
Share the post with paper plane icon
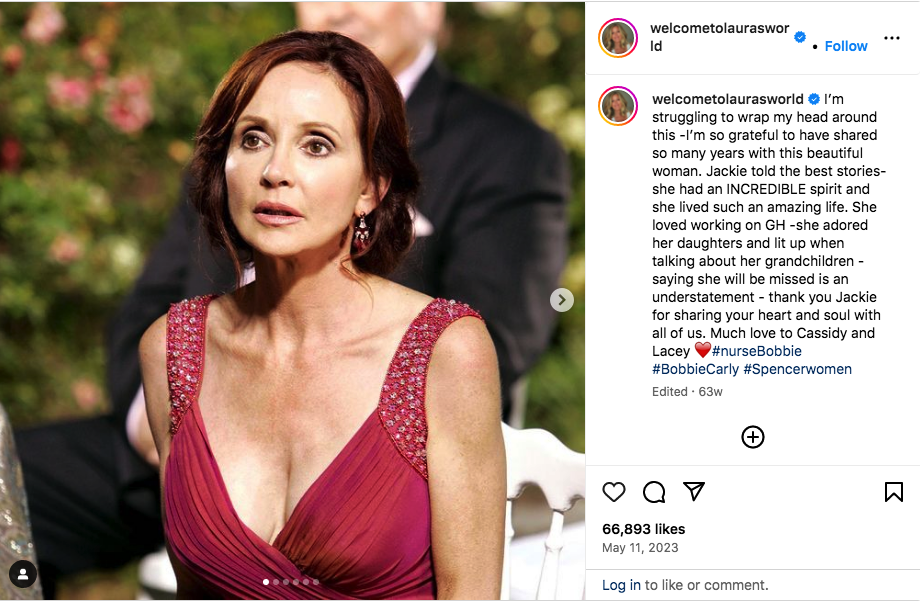coord(694,491)
